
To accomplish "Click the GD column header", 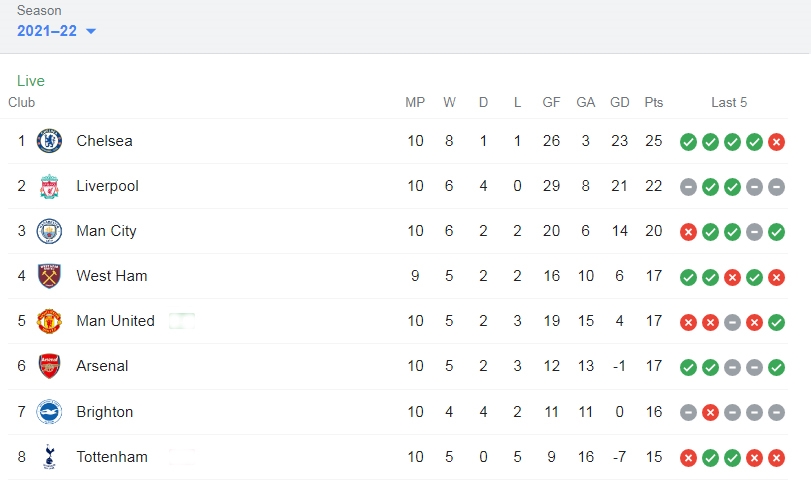I will pyautogui.click(x=620, y=102).
